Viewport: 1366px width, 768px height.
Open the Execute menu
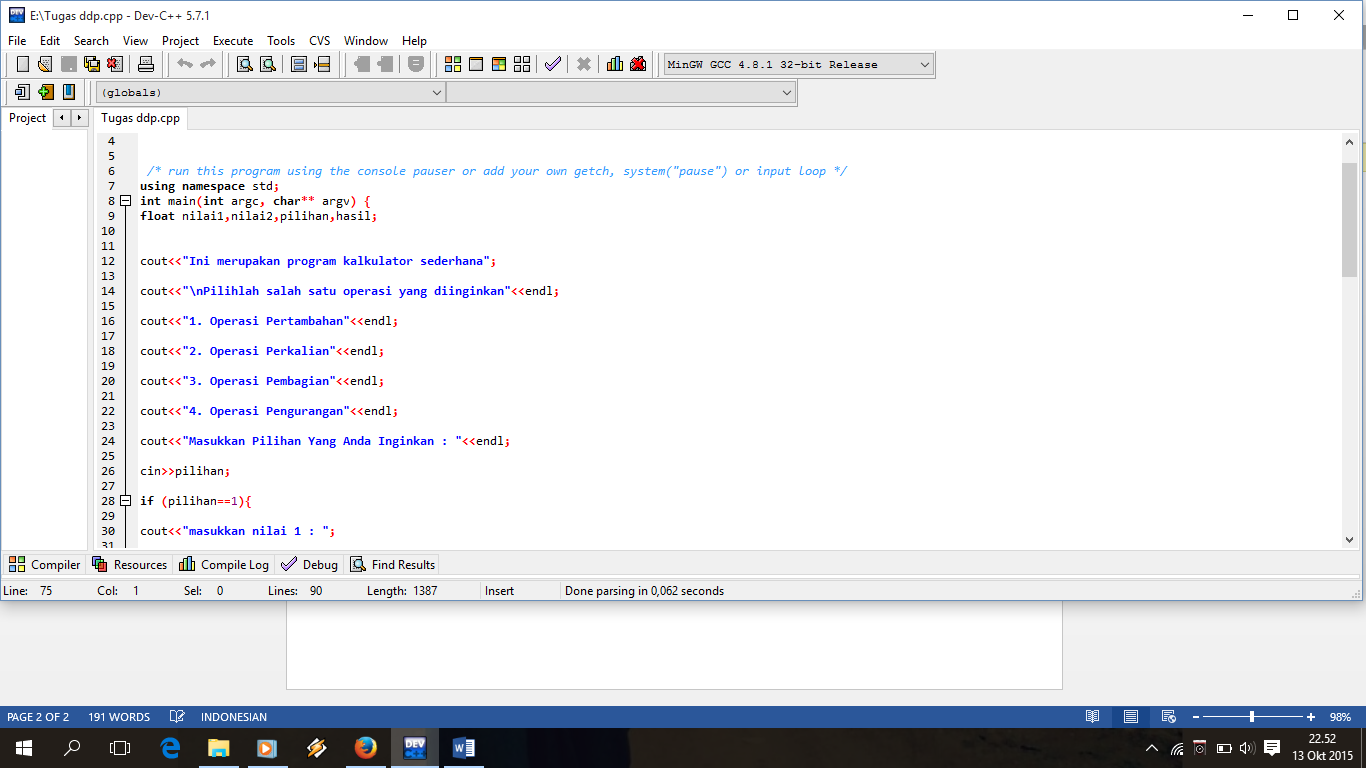pyautogui.click(x=233, y=41)
